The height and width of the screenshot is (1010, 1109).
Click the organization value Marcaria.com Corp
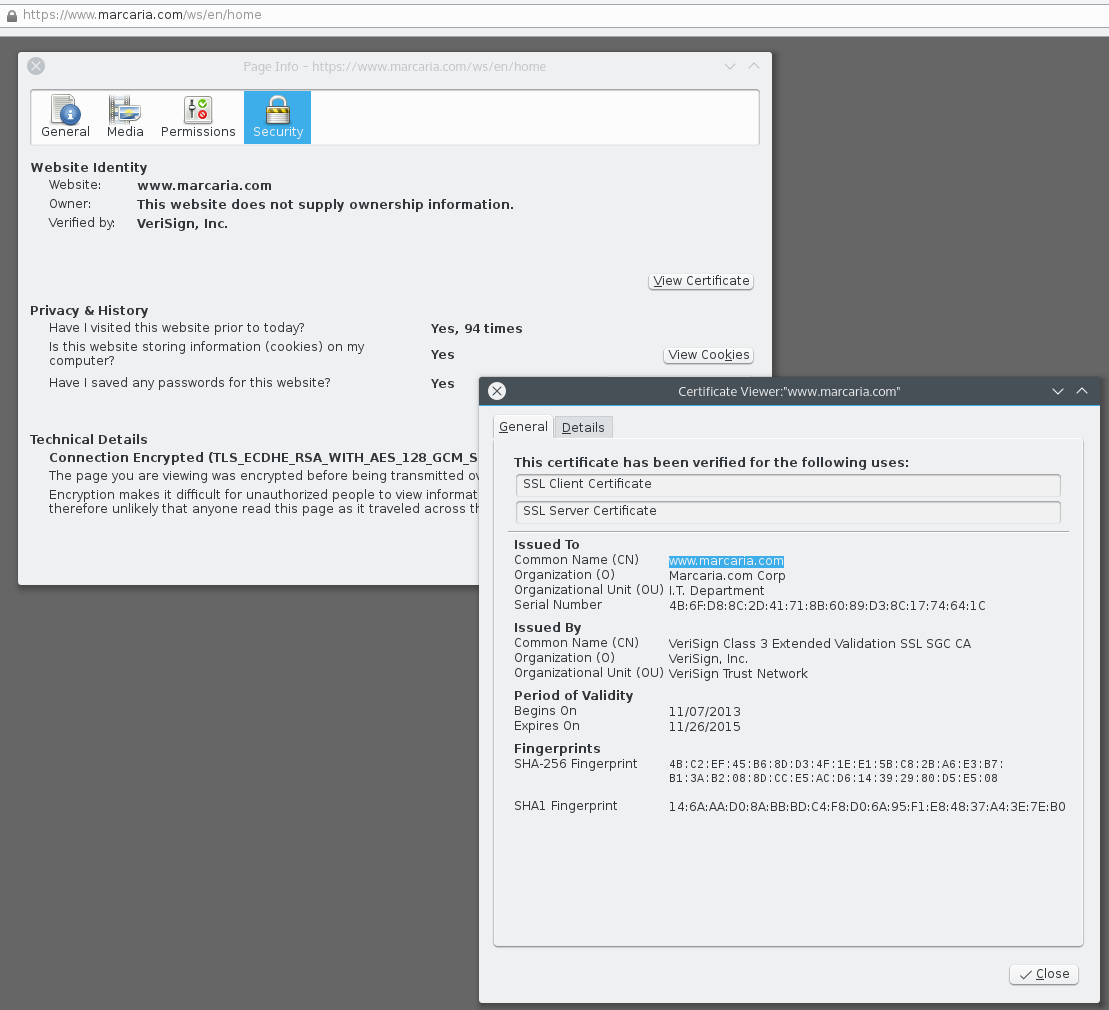(x=727, y=576)
